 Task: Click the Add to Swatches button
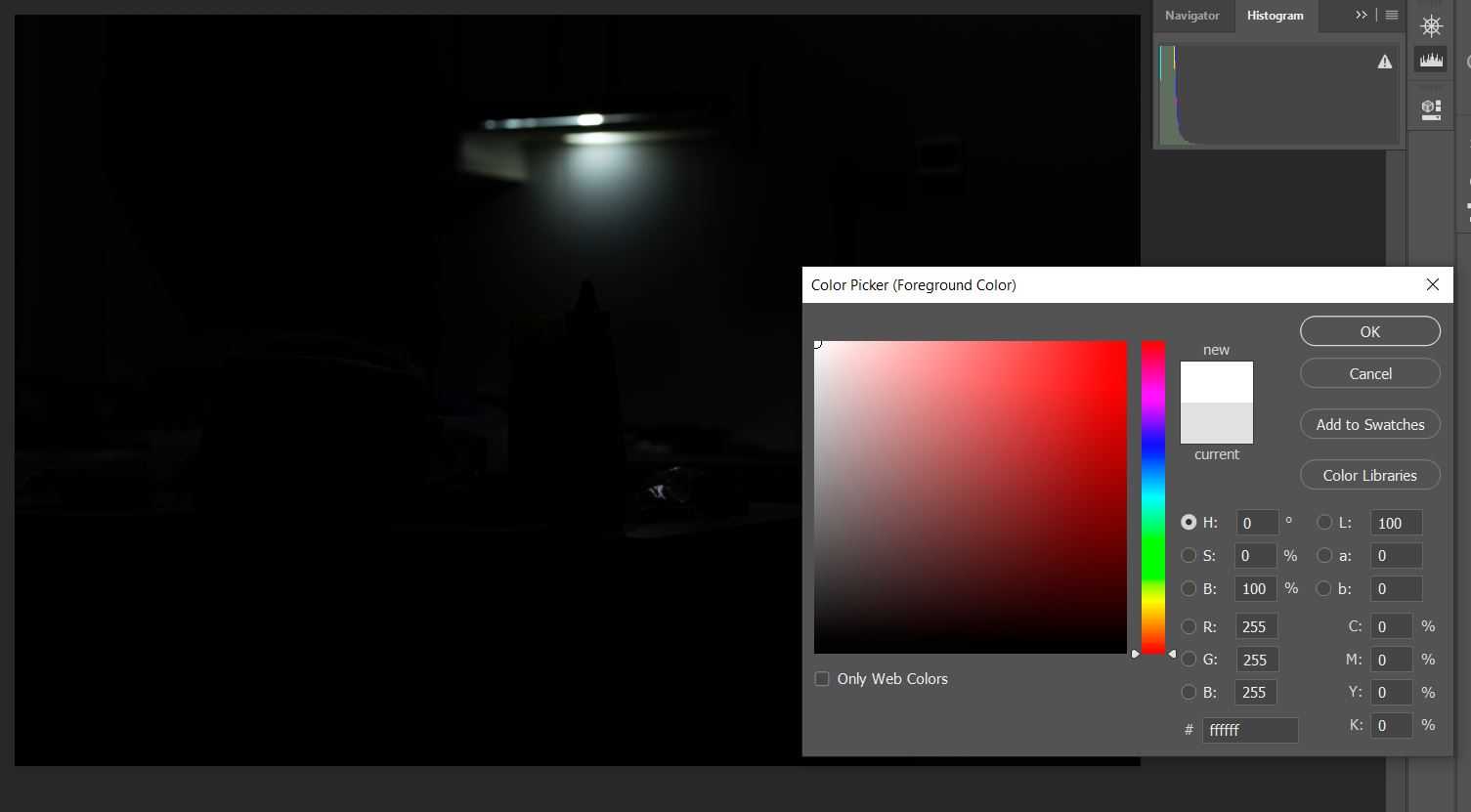point(1369,425)
